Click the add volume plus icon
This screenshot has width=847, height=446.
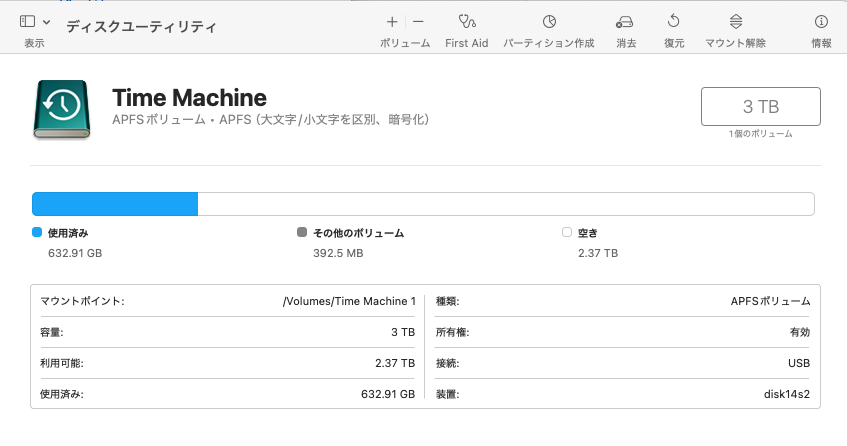tap(392, 21)
